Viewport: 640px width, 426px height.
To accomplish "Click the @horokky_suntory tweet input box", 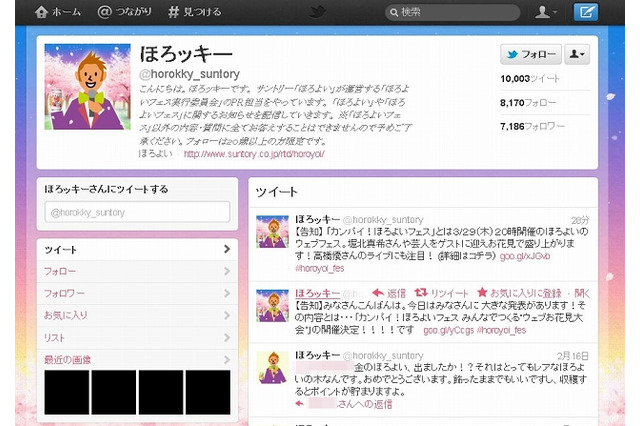I will point(137,212).
